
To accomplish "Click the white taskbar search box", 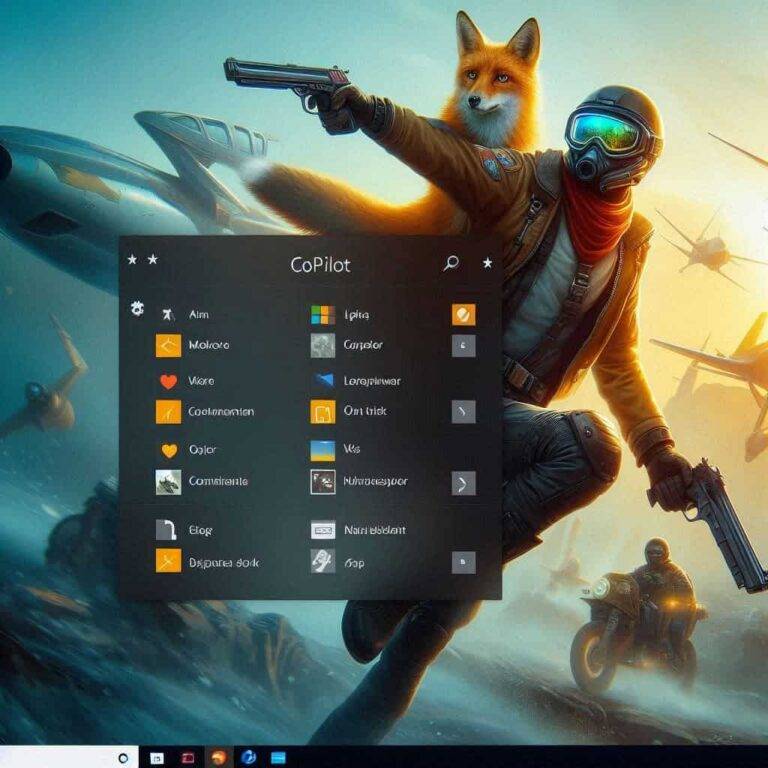I will point(69,757).
